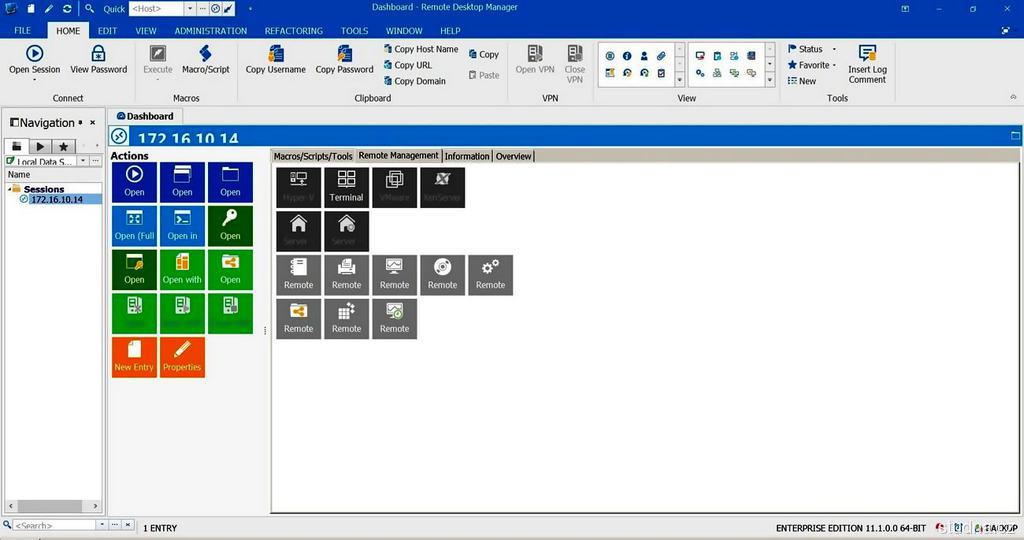Open the Macro/Script tool in ribbon
The height and width of the screenshot is (540, 1024).
click(x=205, y=53)
